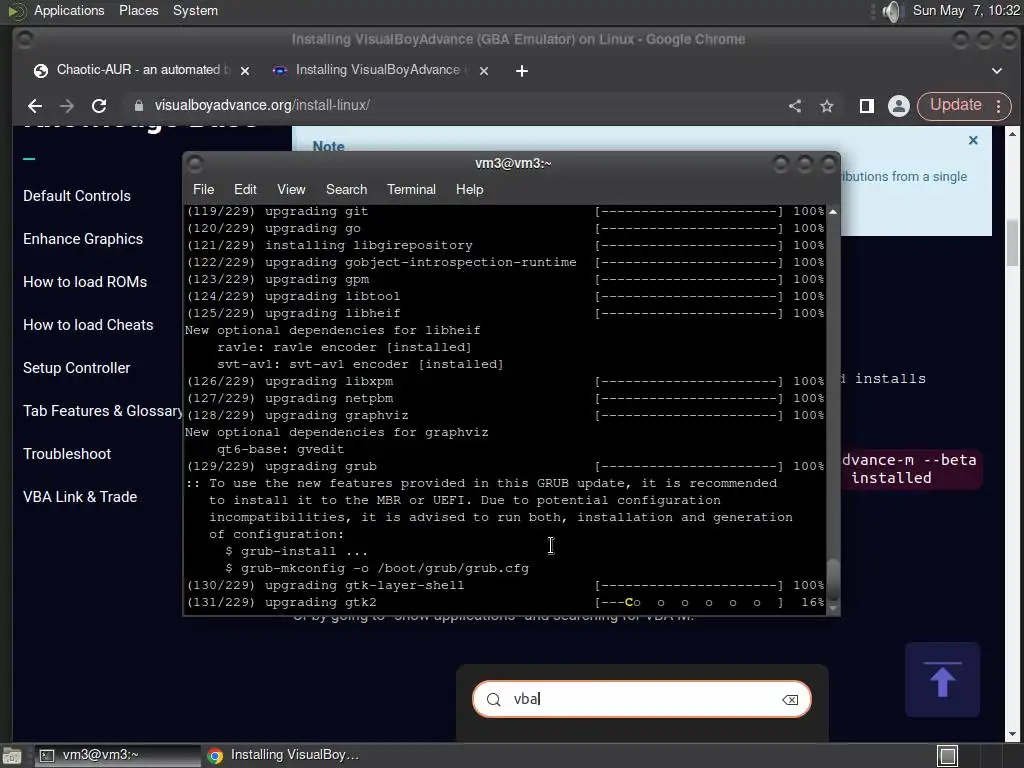Open the terminal View menu

[291, 189]
